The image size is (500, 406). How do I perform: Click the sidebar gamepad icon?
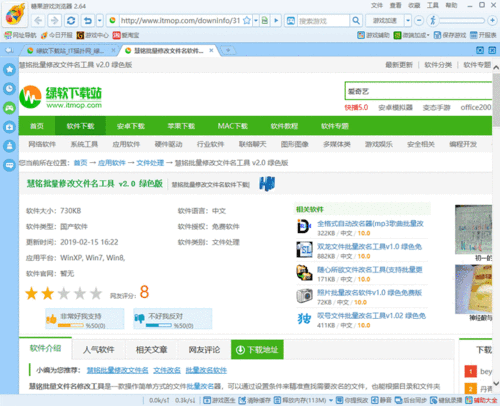pos(9,108)
